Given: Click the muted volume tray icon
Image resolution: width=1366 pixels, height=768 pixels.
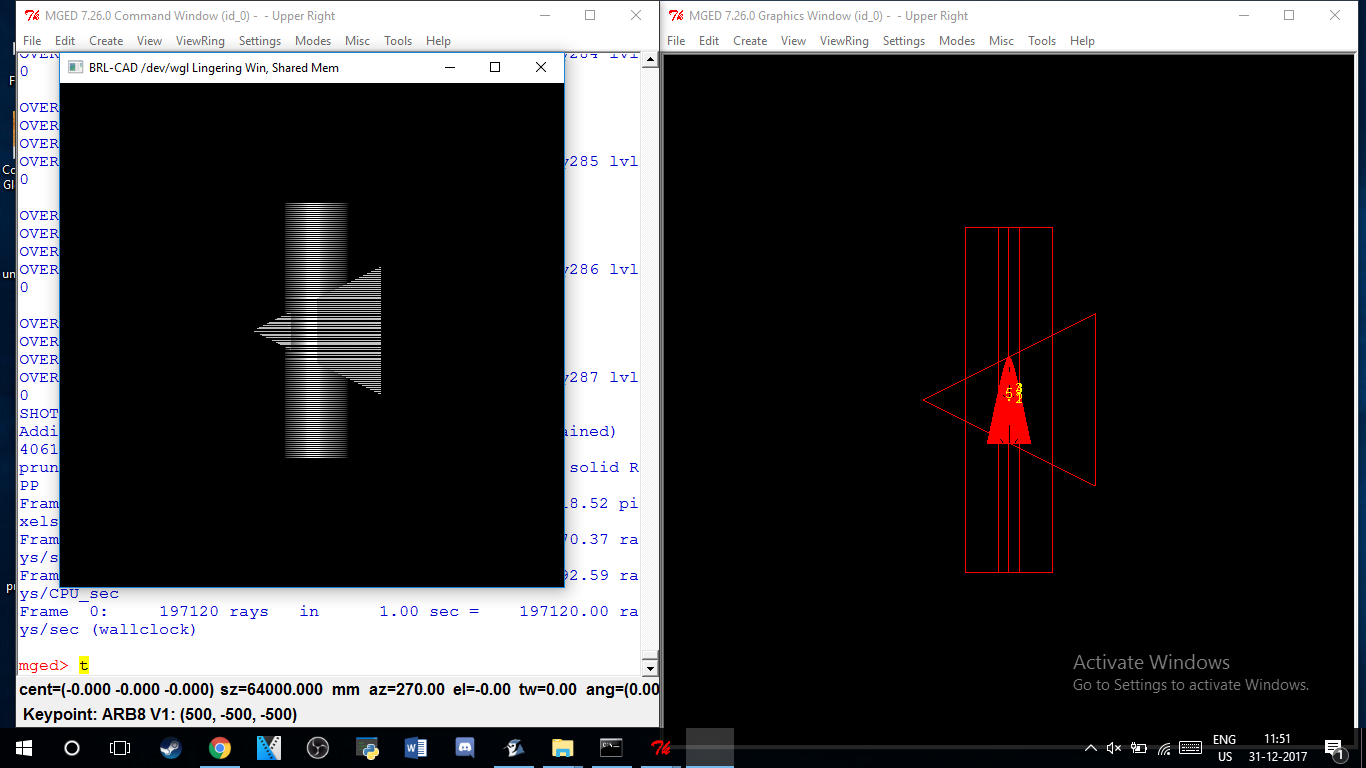Looking at the screenshot, I should [x=1114, y=748].
